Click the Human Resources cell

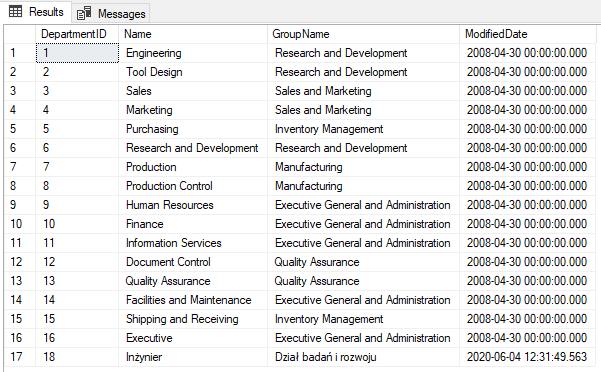(193, 205)
